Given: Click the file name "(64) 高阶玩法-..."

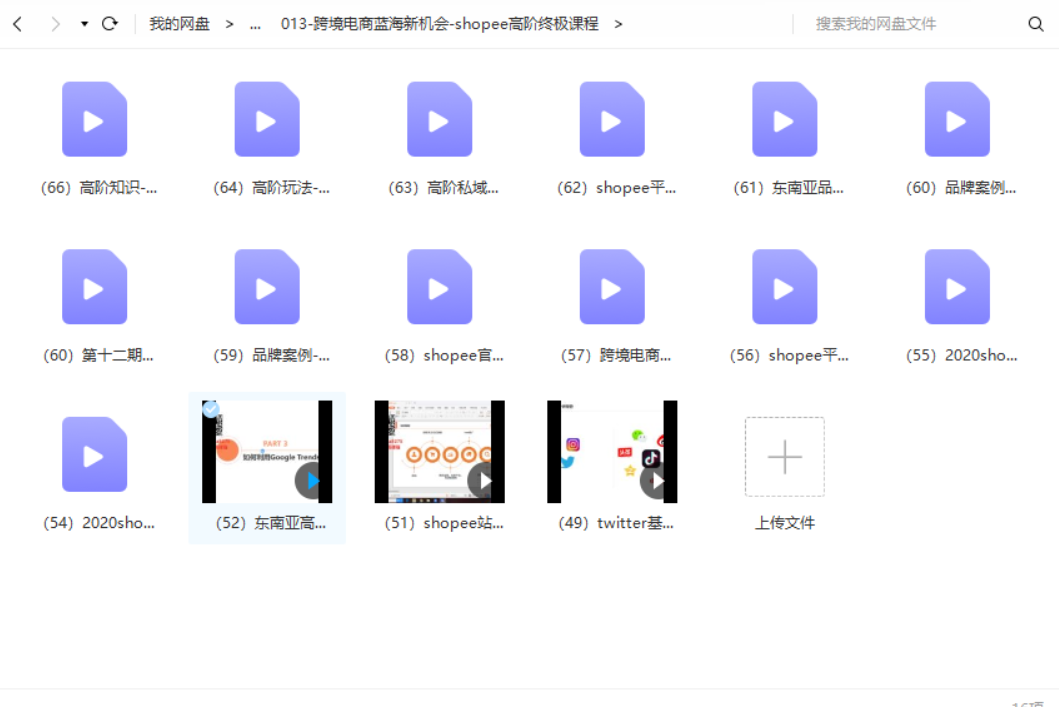Looking at the screenshot, I should point(272,188).
